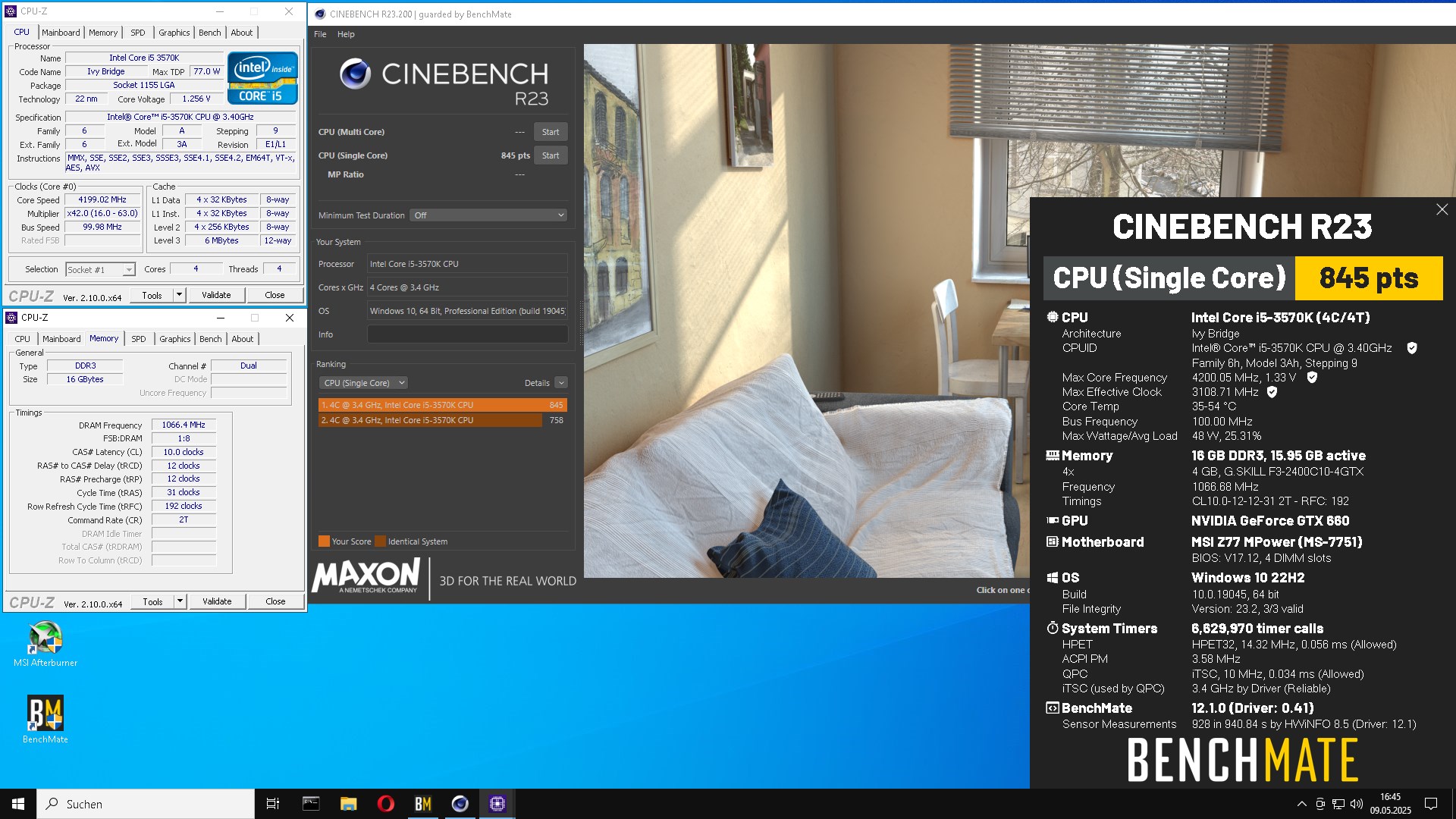Click the Processor field in Cinebench
Image resolution: width=1456 pixels, height=819 pixels.
[x=467, y=264]
